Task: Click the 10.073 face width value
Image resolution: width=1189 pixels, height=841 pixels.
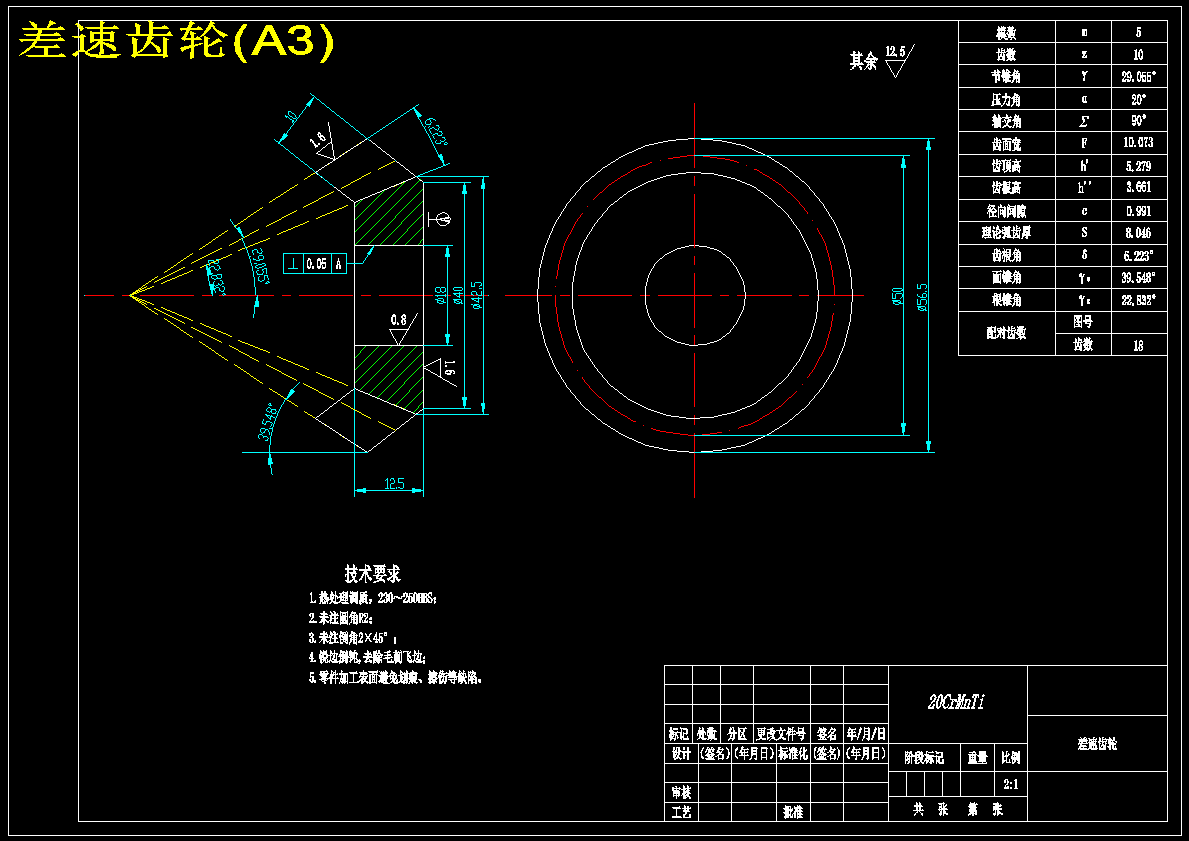Action: click(x=1139, y=143)
